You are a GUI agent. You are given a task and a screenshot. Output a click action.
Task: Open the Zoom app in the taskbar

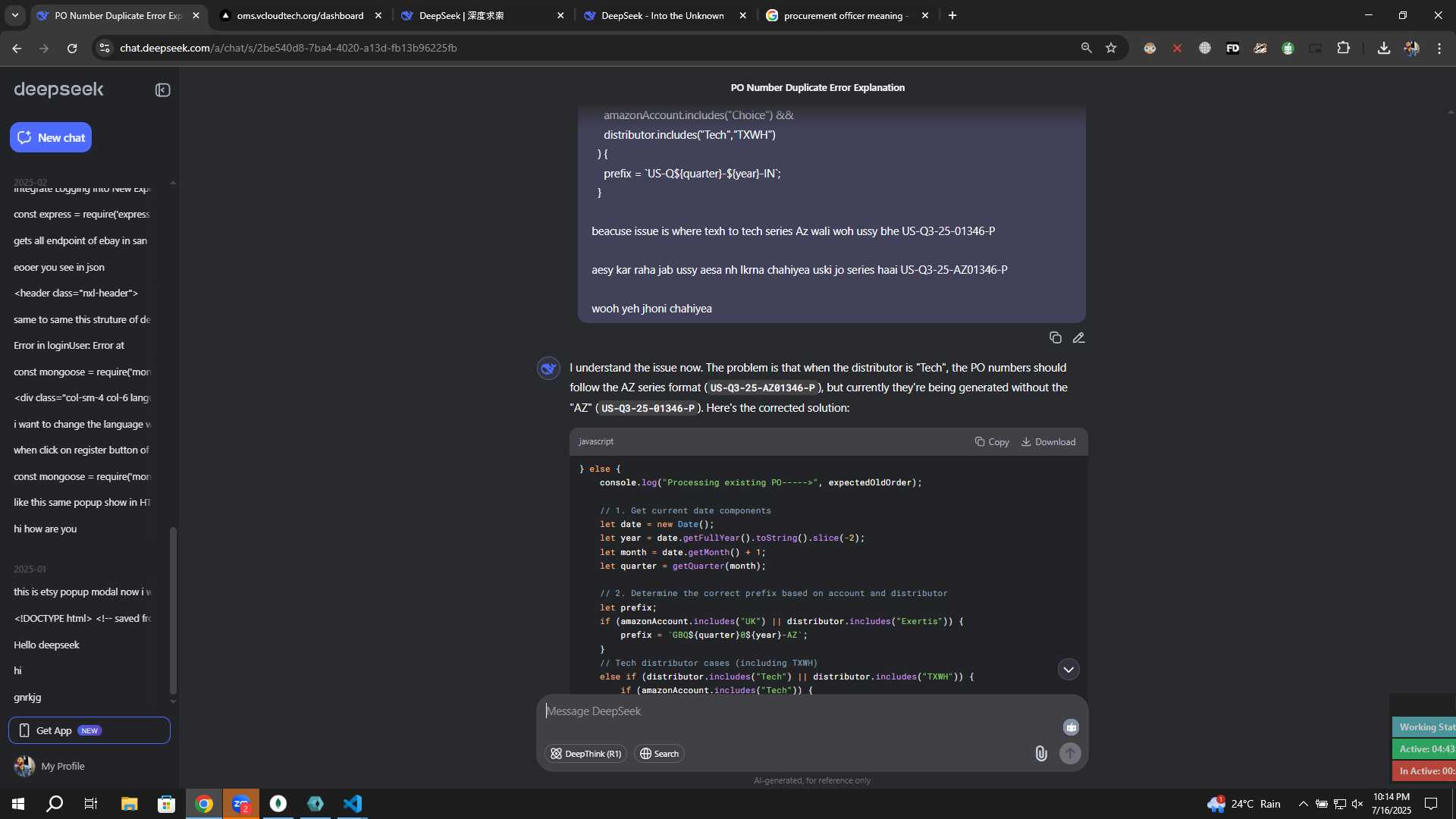(x=241, y=804)
